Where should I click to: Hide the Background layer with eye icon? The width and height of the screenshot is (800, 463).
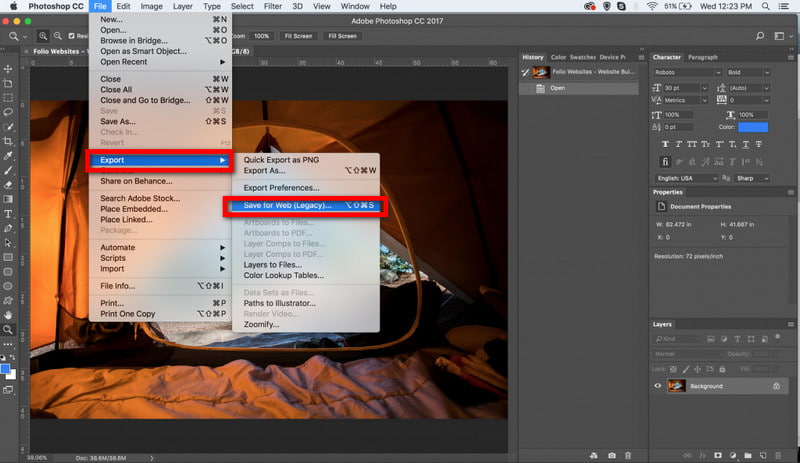(657, 386)
